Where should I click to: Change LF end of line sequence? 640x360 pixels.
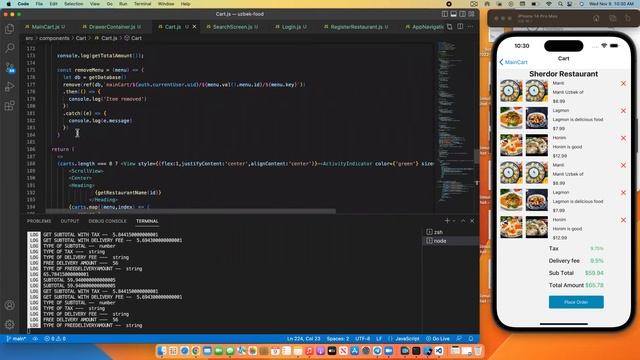[379, 339]
